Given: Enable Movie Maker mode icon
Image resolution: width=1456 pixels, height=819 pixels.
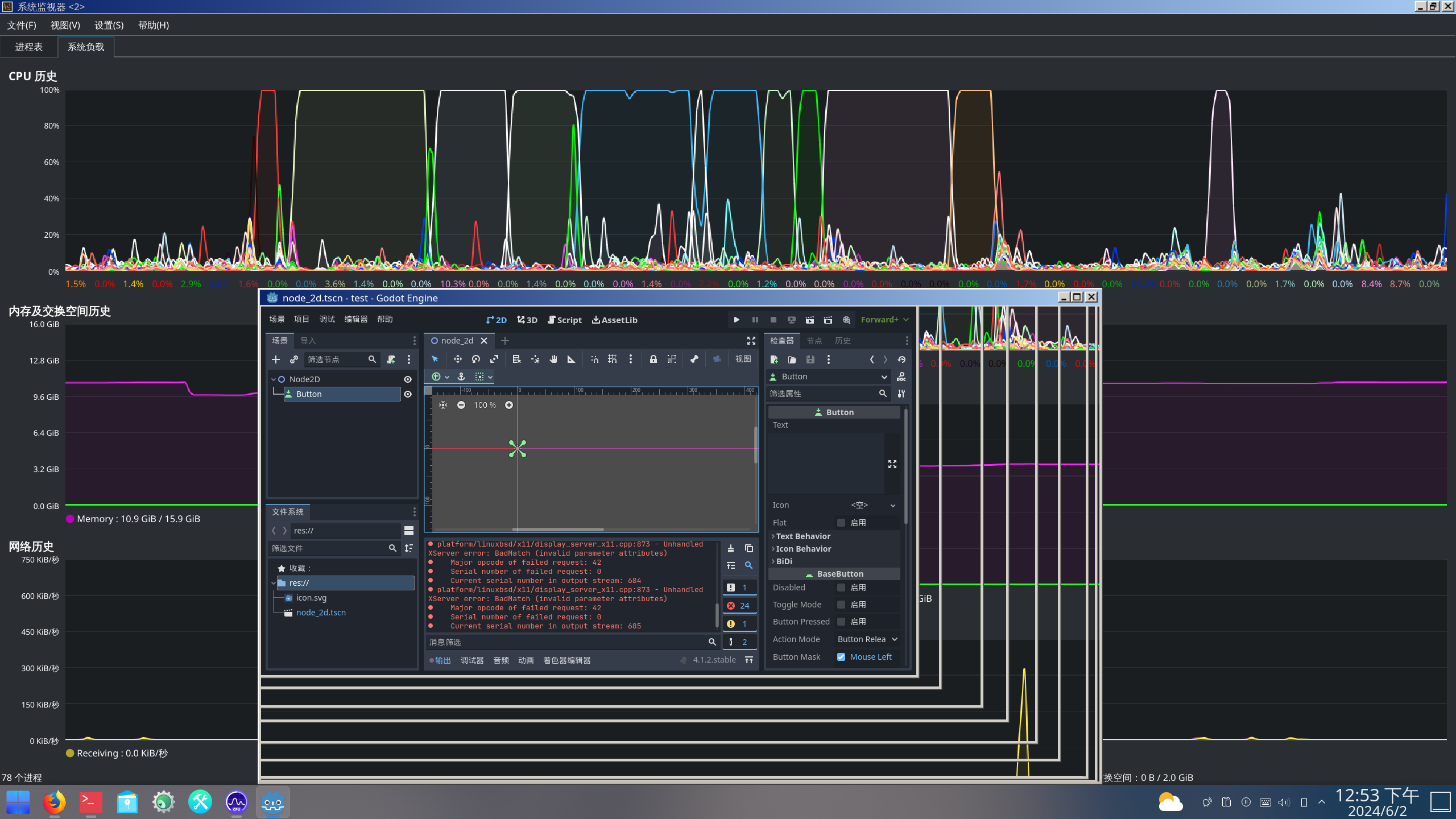Looking at the screenshot, I should point(846,320).
